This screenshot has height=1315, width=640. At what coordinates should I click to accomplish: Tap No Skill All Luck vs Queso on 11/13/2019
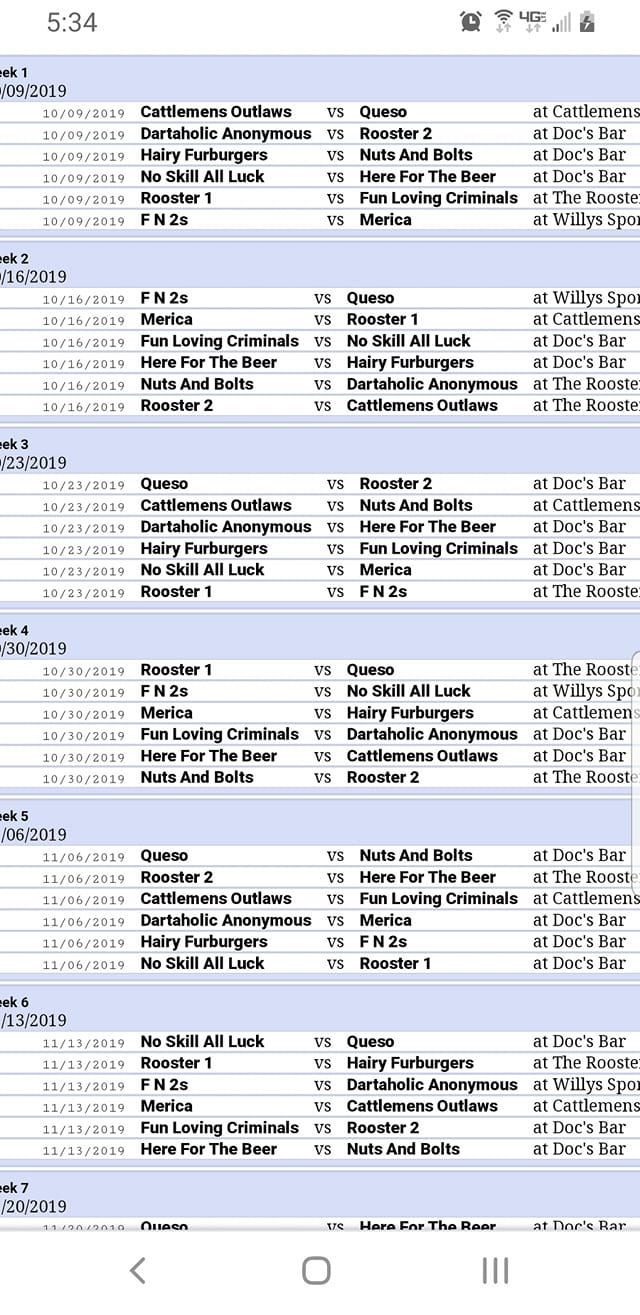pos(320,1042)
